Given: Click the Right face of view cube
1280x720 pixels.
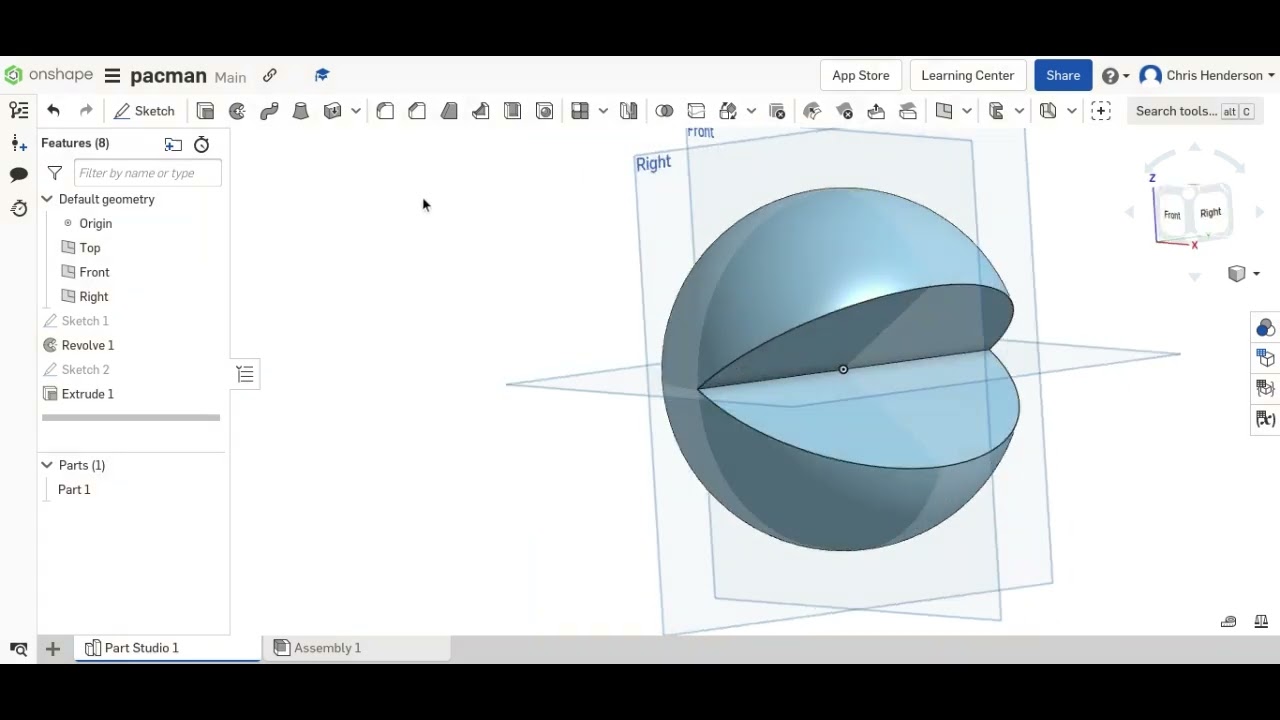Looking at the screenshot, I should tap(1211, 212).
